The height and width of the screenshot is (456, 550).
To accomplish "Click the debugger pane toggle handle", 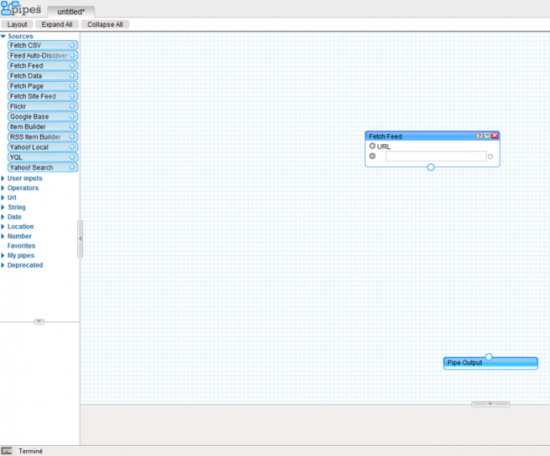I will pyautogui.click(x=490, y=404).
